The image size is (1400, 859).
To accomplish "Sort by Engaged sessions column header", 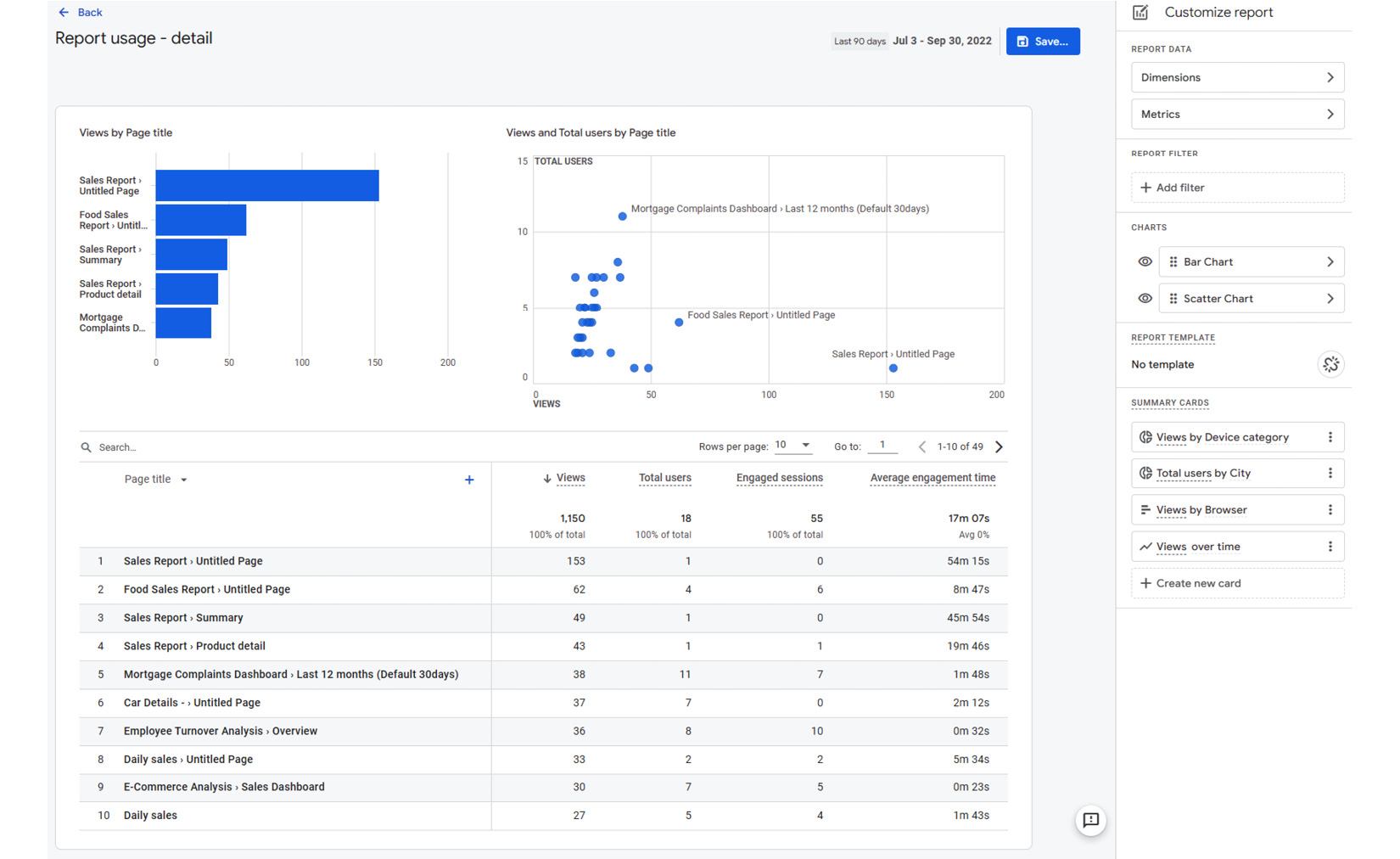I will [x=779, y=478].
